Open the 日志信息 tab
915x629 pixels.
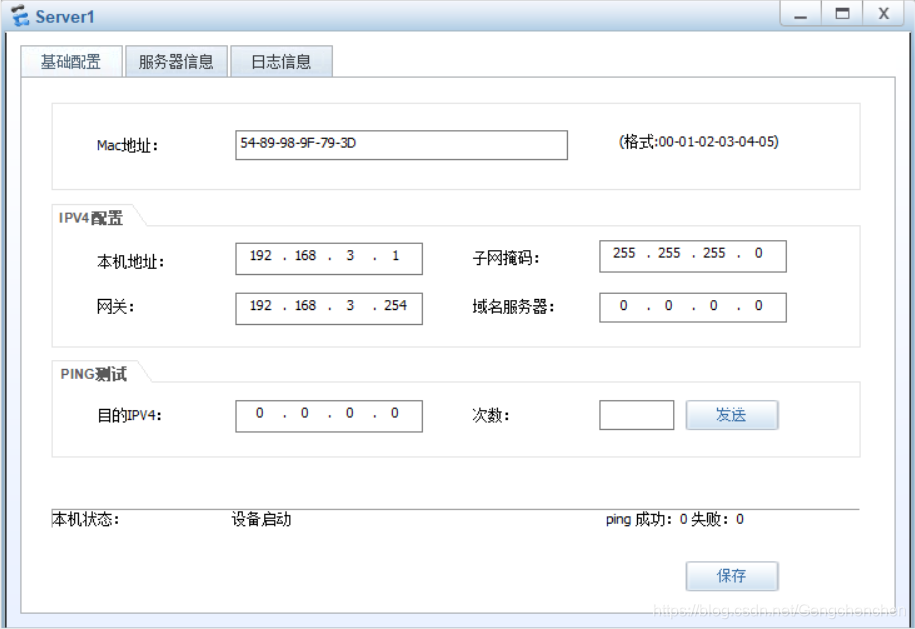click(x=281, y=61)
